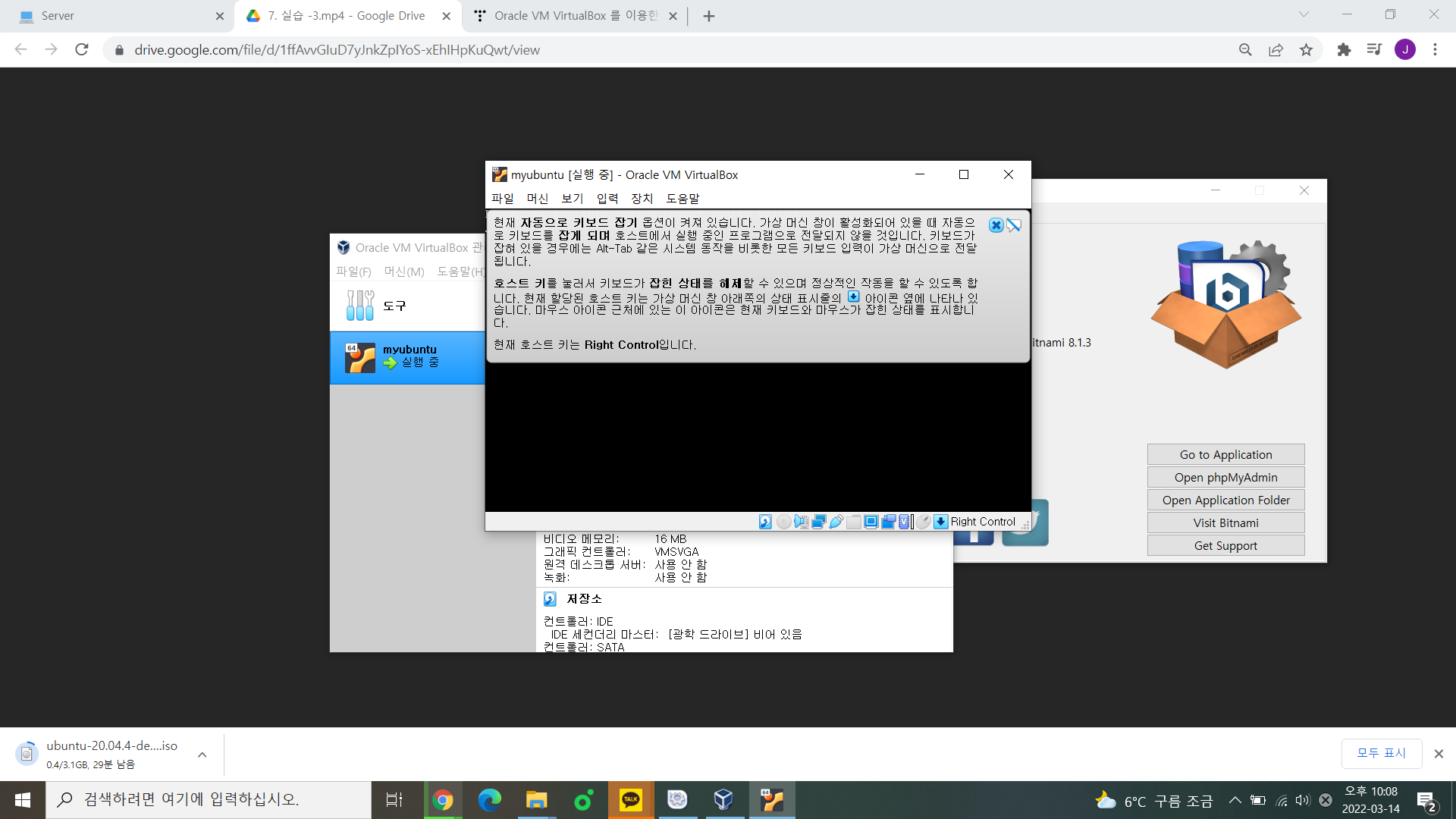
Task: Click the optical disc status icon
Action: click(783, 522)
